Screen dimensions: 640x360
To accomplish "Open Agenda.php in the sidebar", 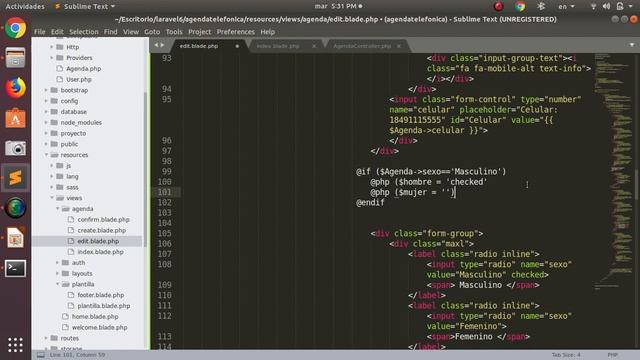I will tap(83, 69).
